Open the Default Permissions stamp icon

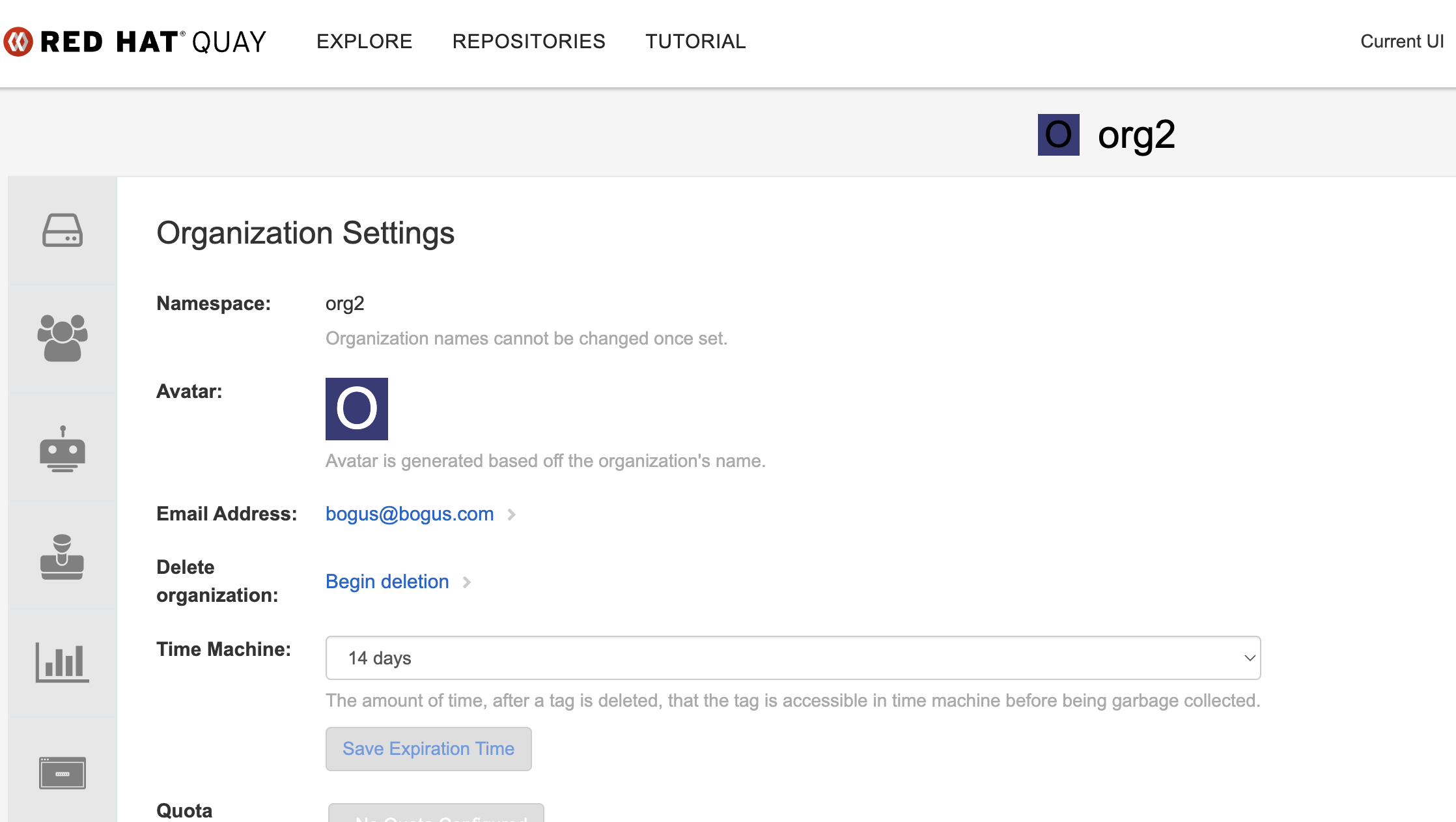pyautogui.click(x=63, y=557)
